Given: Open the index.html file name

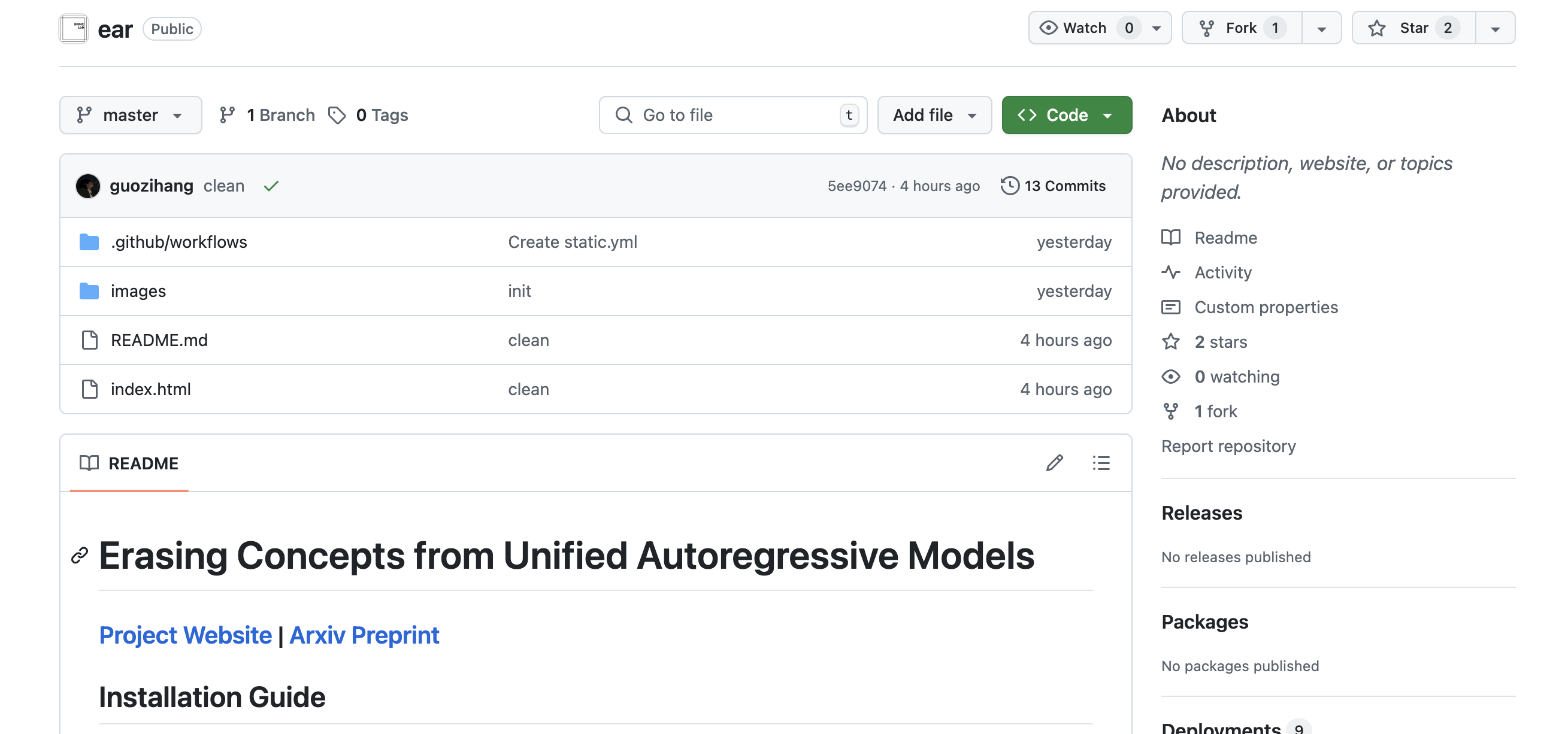Looking at the screenshot, I should (150, 389).
